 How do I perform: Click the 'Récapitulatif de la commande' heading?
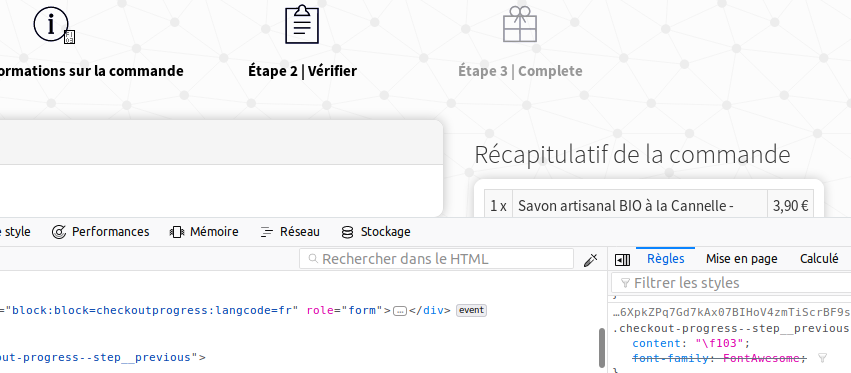632,154
